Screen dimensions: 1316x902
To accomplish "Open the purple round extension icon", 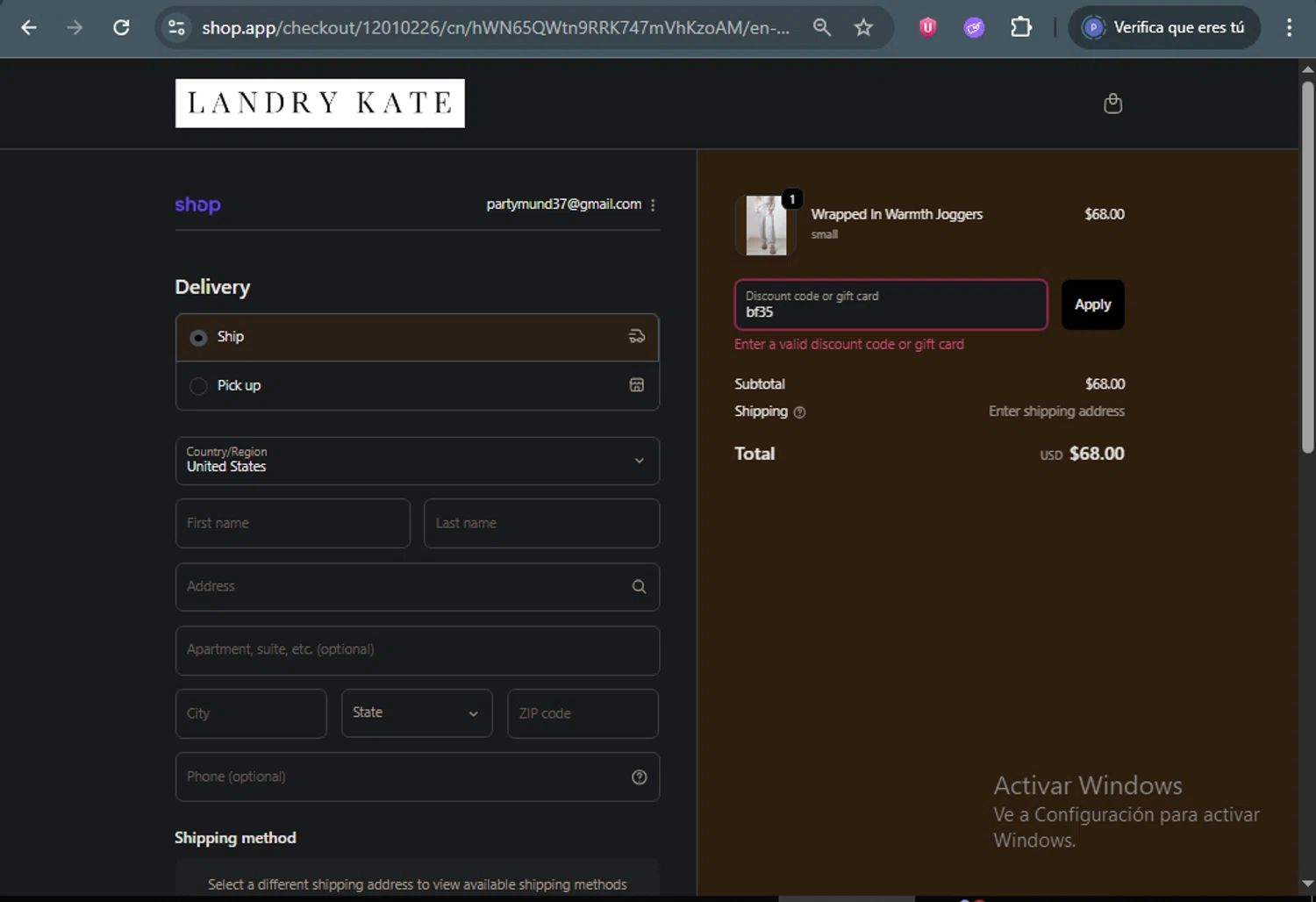I will [x=974, y=27].
